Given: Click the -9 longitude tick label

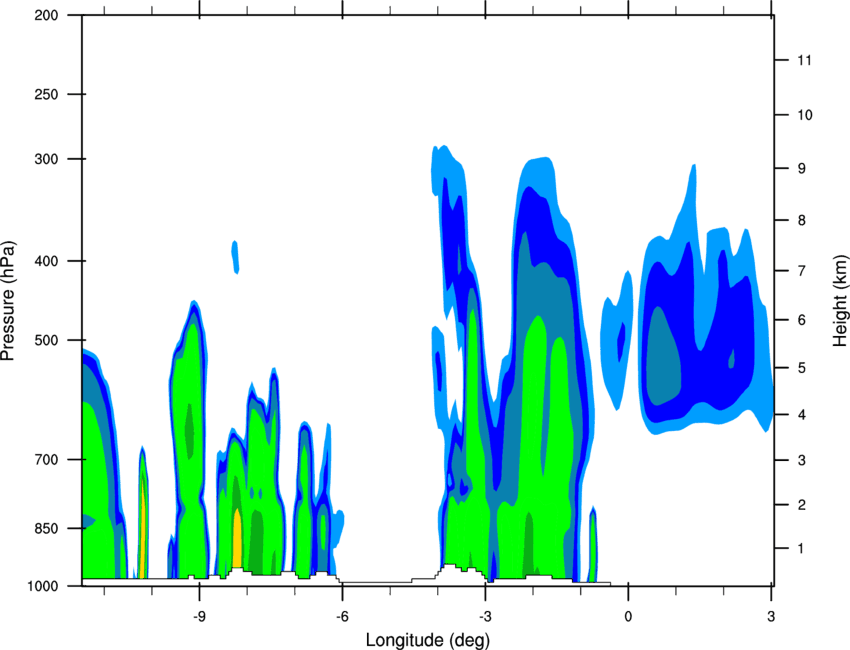Looking at the screenshot, I should tap(199, 616).
